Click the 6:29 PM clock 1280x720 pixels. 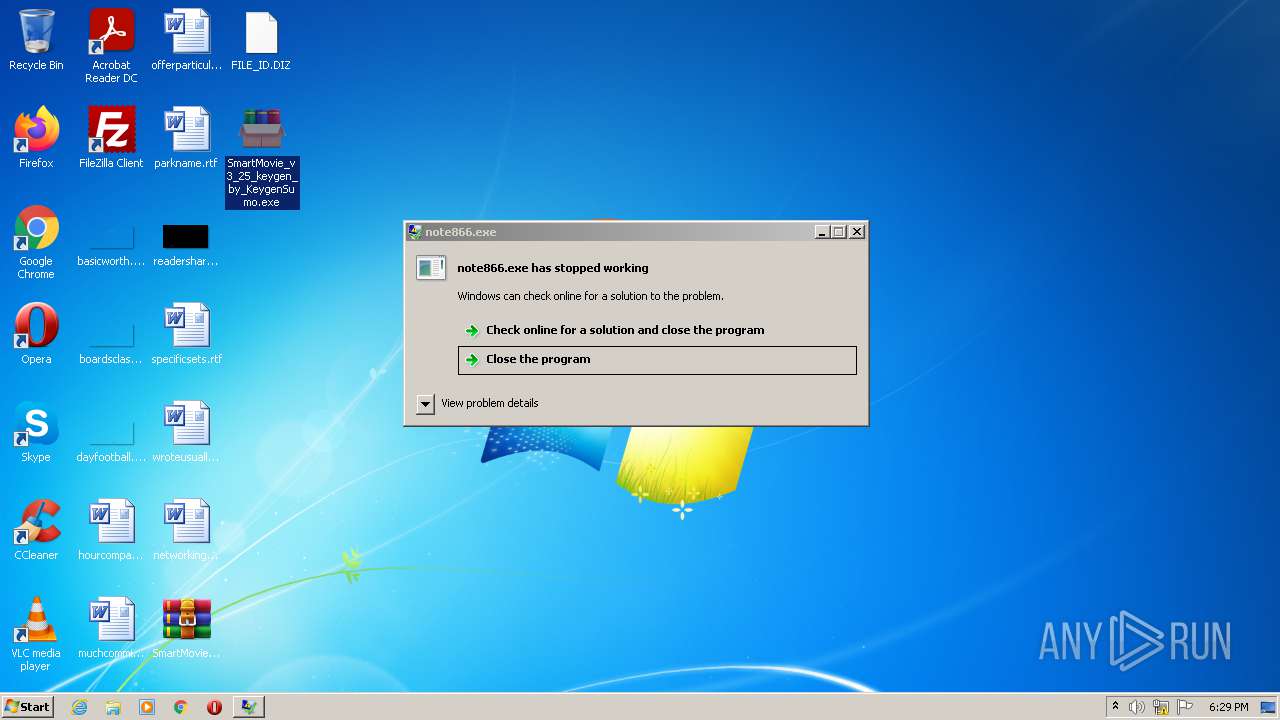[x=1228, y=707]
